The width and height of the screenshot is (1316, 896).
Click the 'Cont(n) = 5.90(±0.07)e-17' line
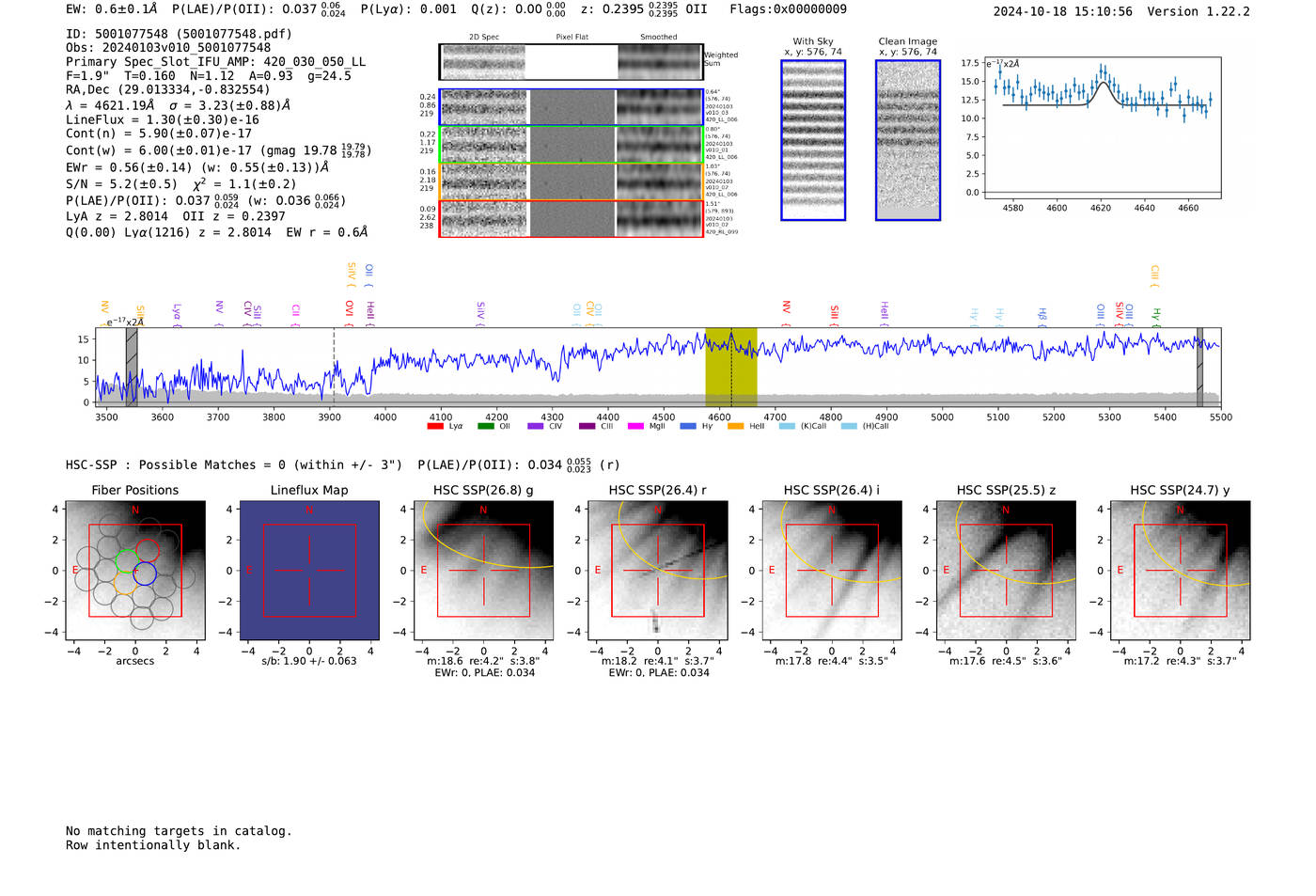tap(159, 134)
